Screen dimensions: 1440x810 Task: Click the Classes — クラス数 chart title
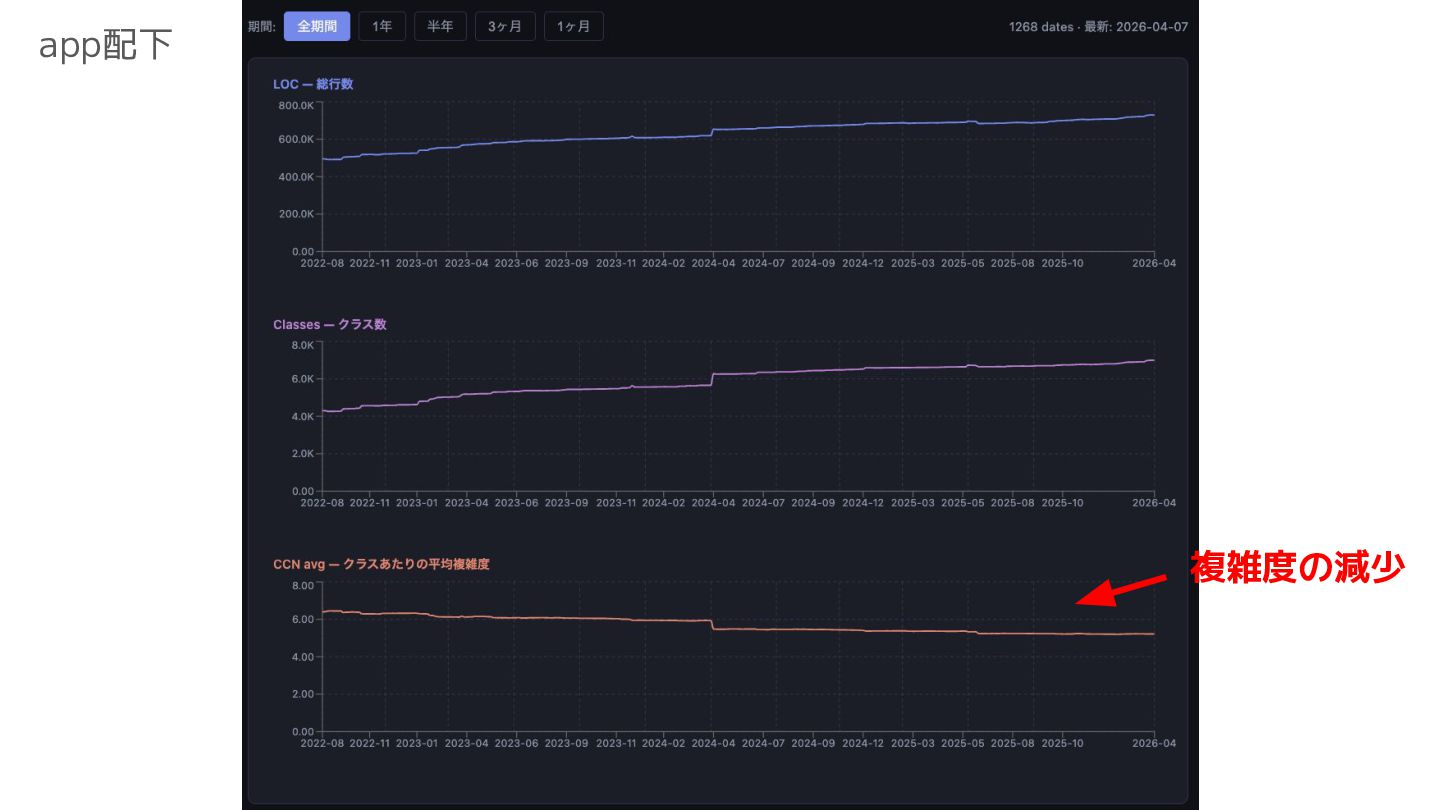330,324
